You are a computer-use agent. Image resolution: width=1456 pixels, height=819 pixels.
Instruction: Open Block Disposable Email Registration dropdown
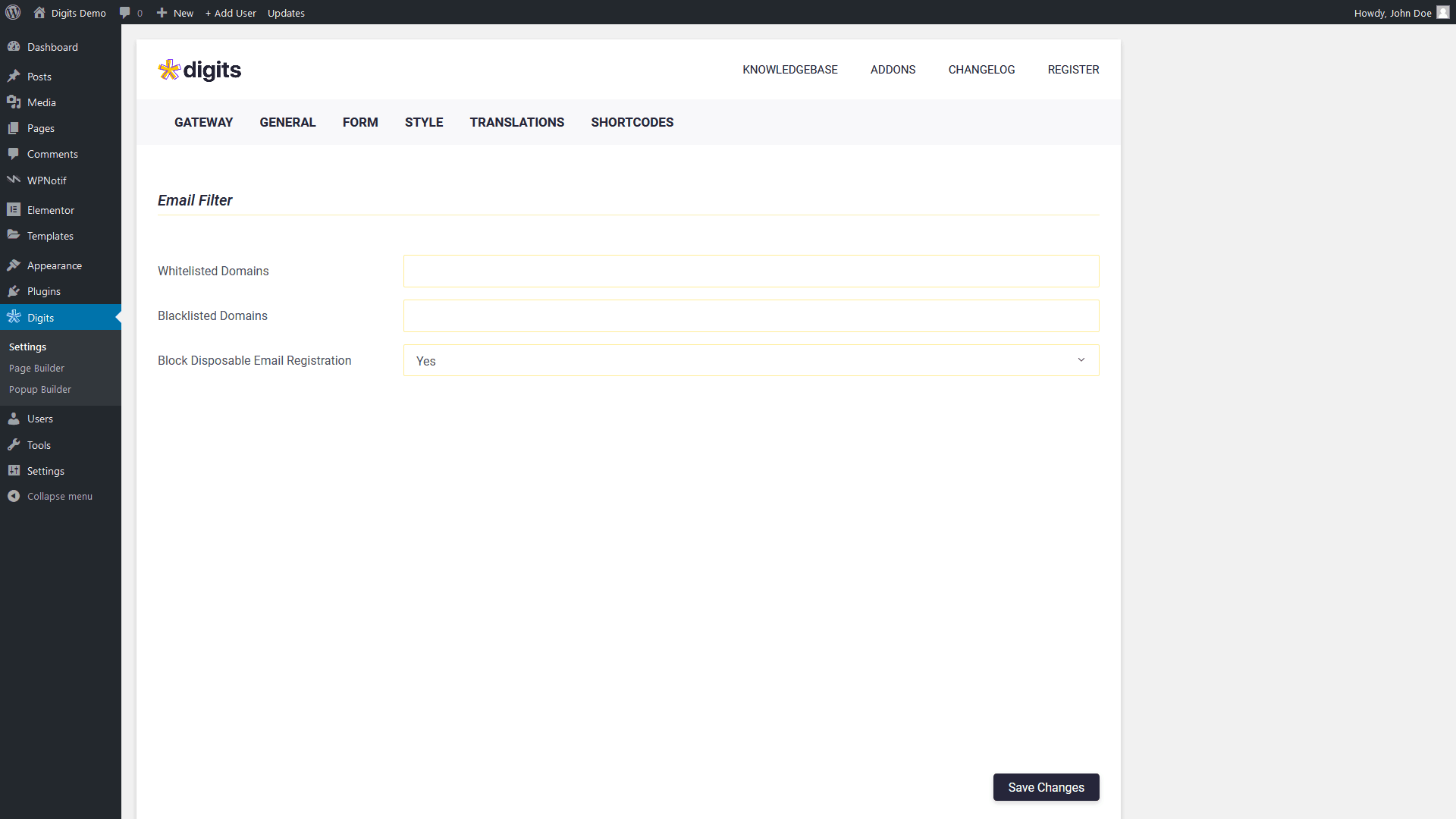(751, 360)
